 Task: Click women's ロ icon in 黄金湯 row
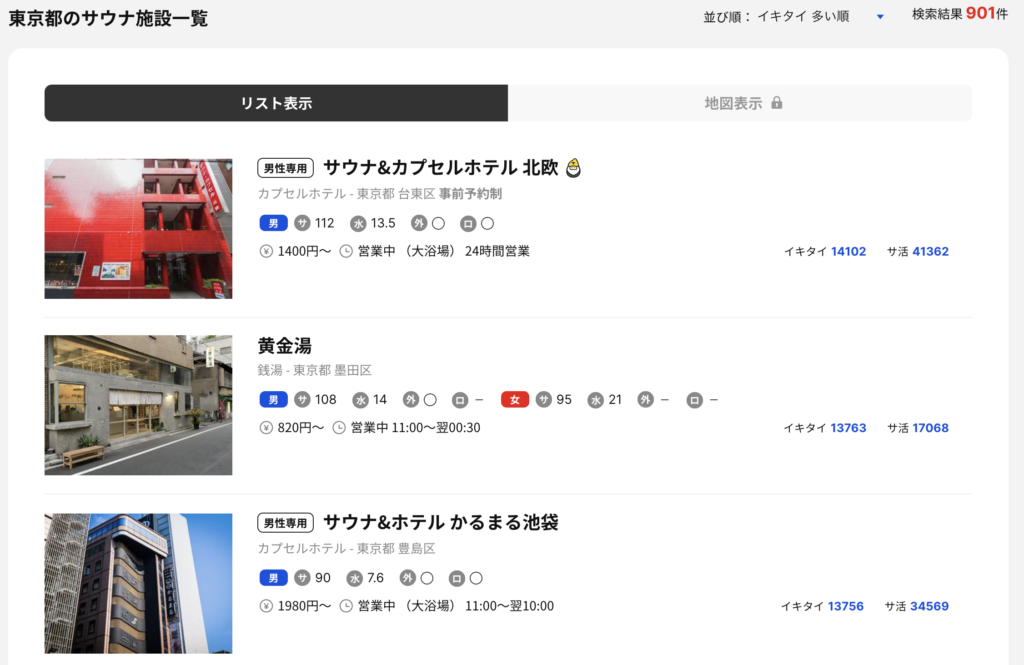[694, 400]
